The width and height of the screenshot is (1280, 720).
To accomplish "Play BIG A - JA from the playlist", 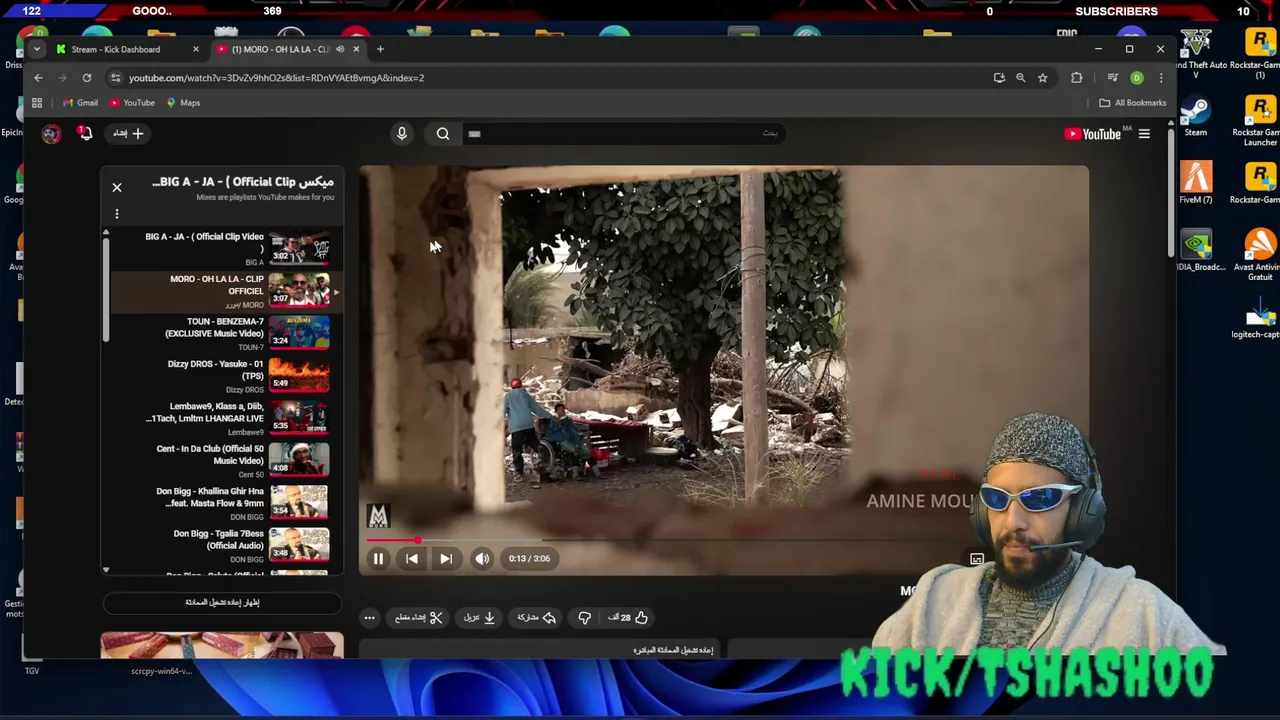I will pos(222,249).
